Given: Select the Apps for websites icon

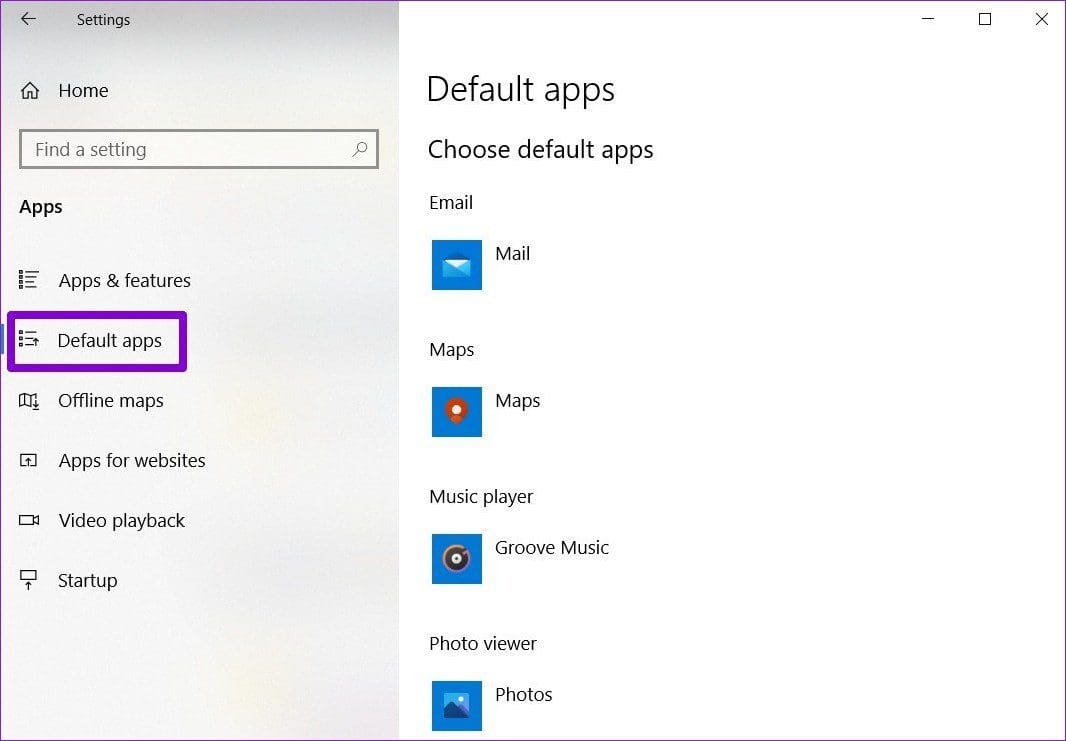Looking at the screenshot, I should [x=29, y=460].
